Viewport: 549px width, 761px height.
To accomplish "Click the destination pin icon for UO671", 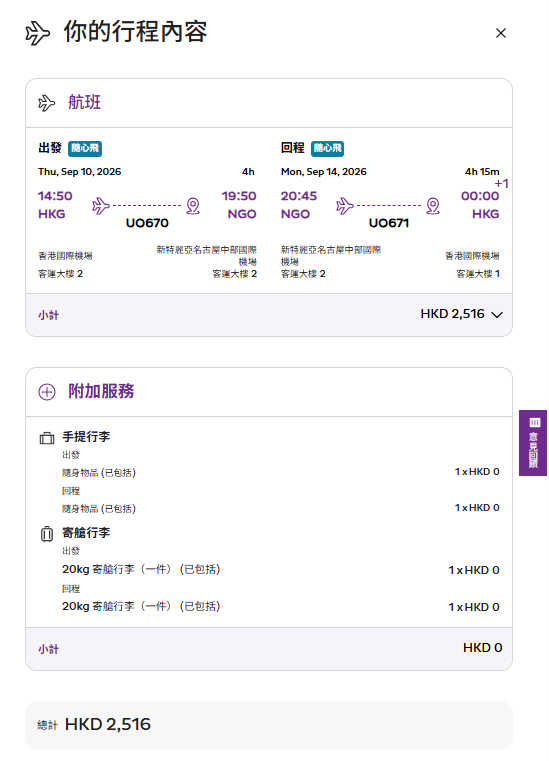I will (433, 206).
